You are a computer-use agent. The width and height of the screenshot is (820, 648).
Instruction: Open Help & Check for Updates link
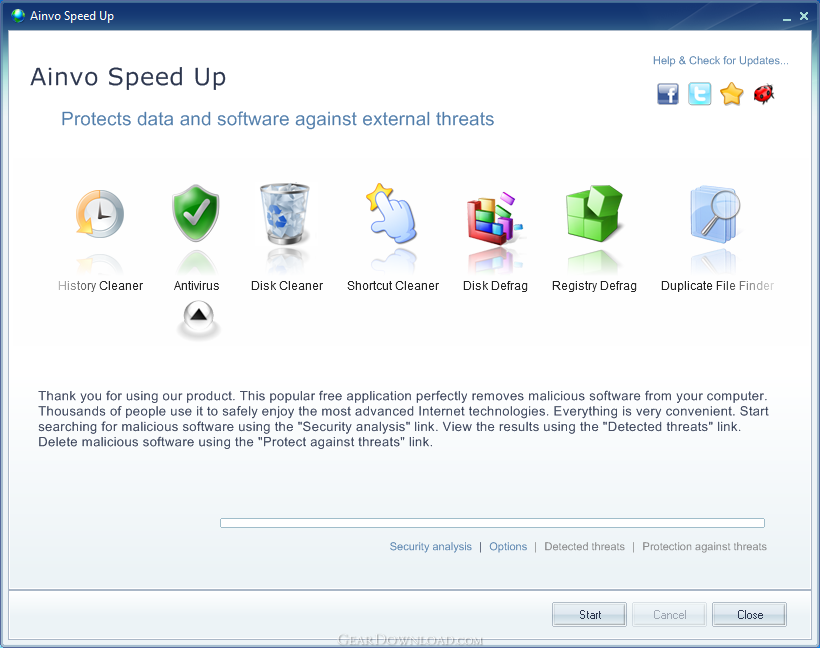[721, 61]
